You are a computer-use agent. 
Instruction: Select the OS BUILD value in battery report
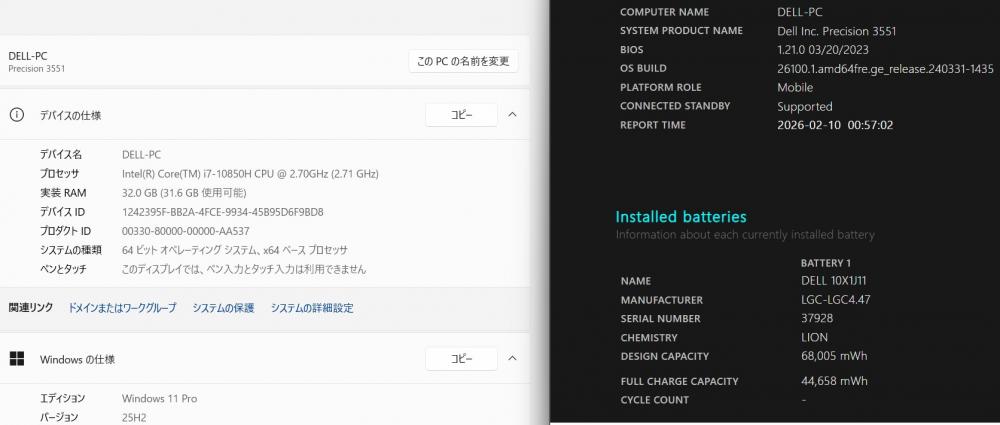(885, 68)
